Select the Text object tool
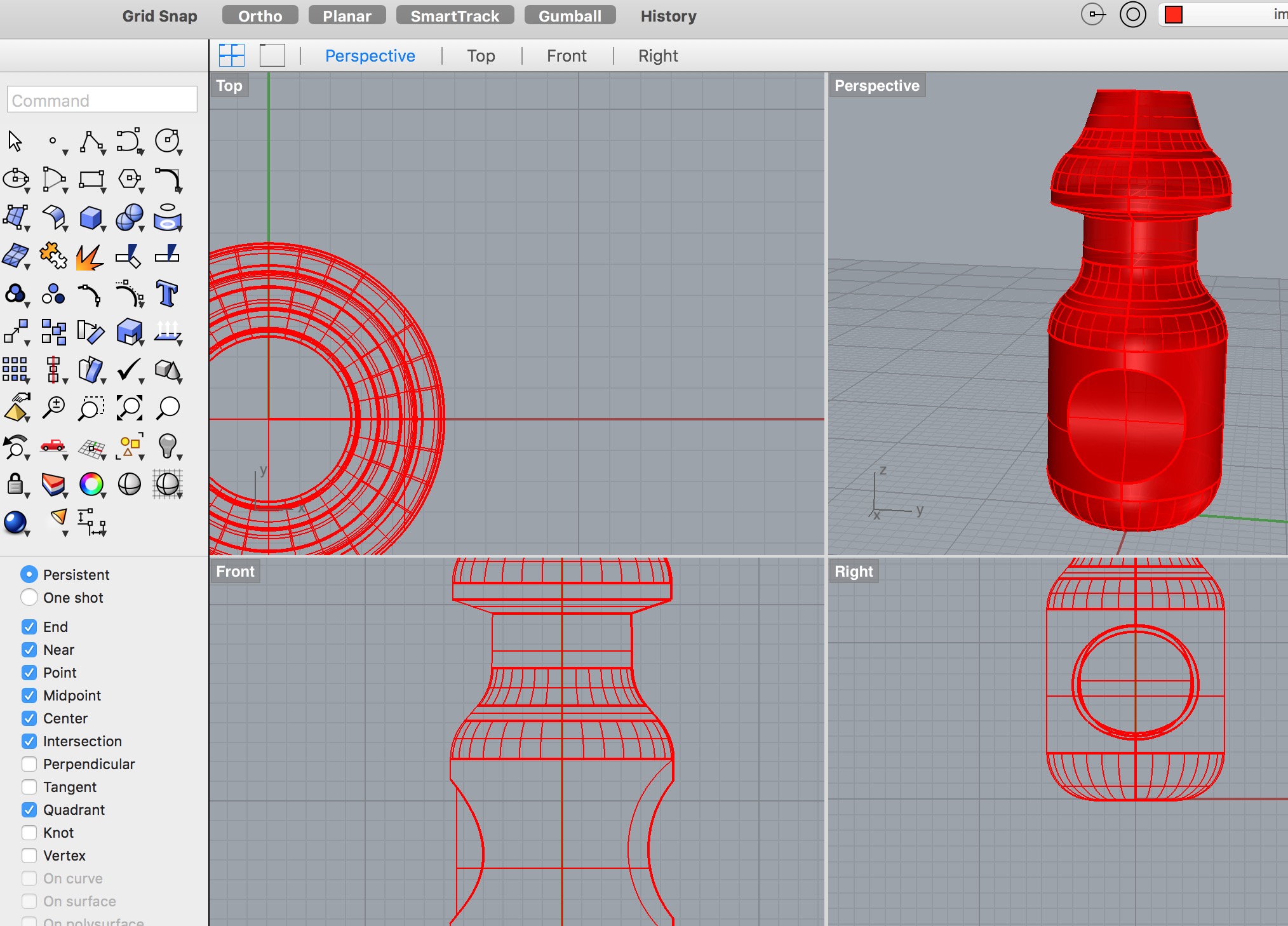This screenshot has width=1288, height=926. pyautogui.click(x=167, y=293)
